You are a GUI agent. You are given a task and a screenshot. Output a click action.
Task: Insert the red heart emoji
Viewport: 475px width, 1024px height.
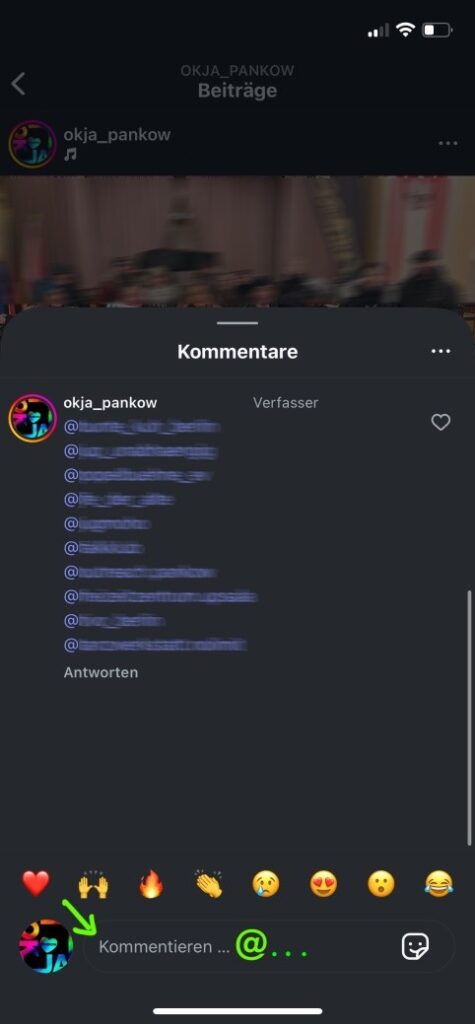36,884
